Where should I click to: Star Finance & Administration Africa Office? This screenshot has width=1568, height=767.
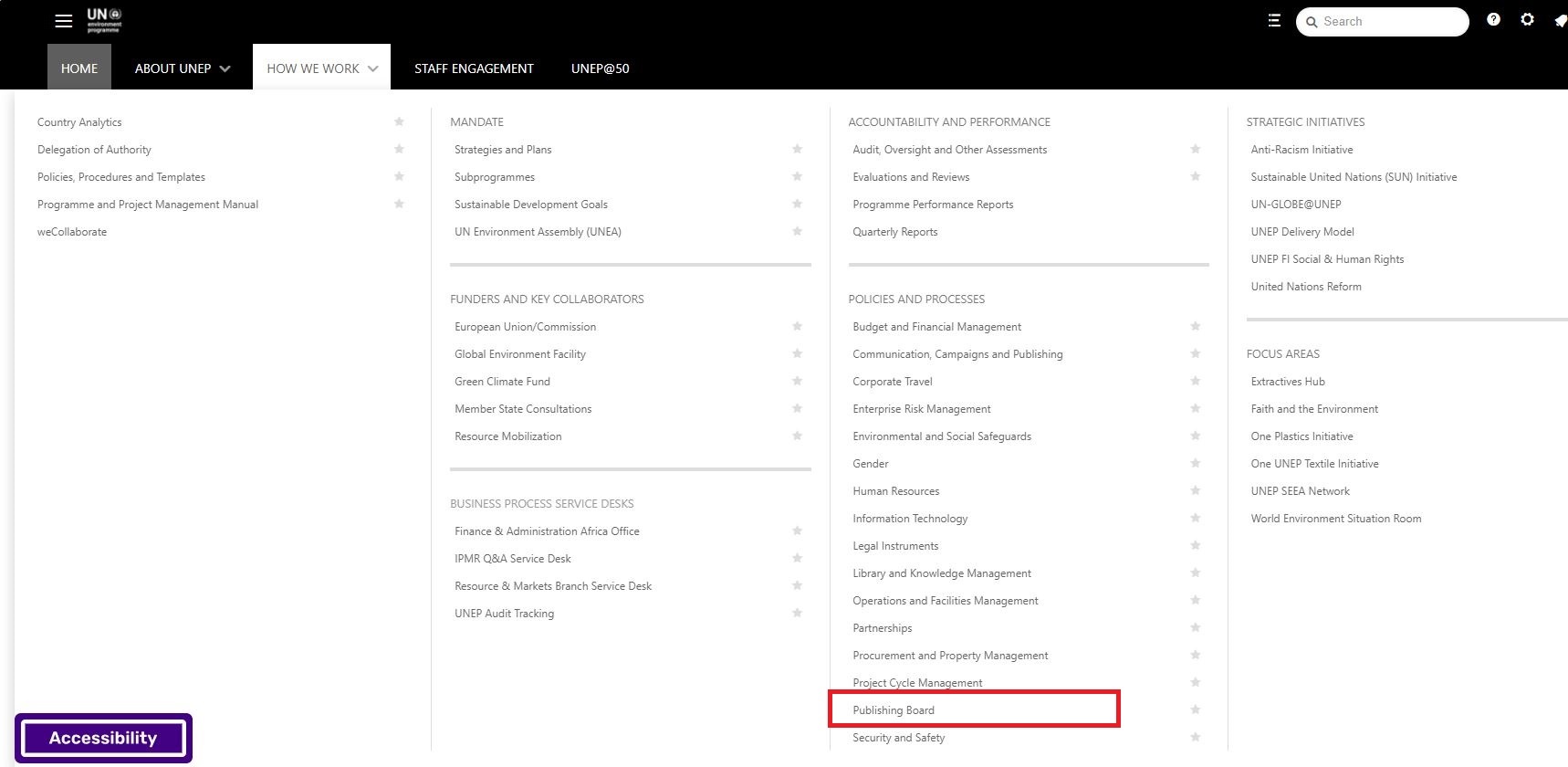[797, 531]
